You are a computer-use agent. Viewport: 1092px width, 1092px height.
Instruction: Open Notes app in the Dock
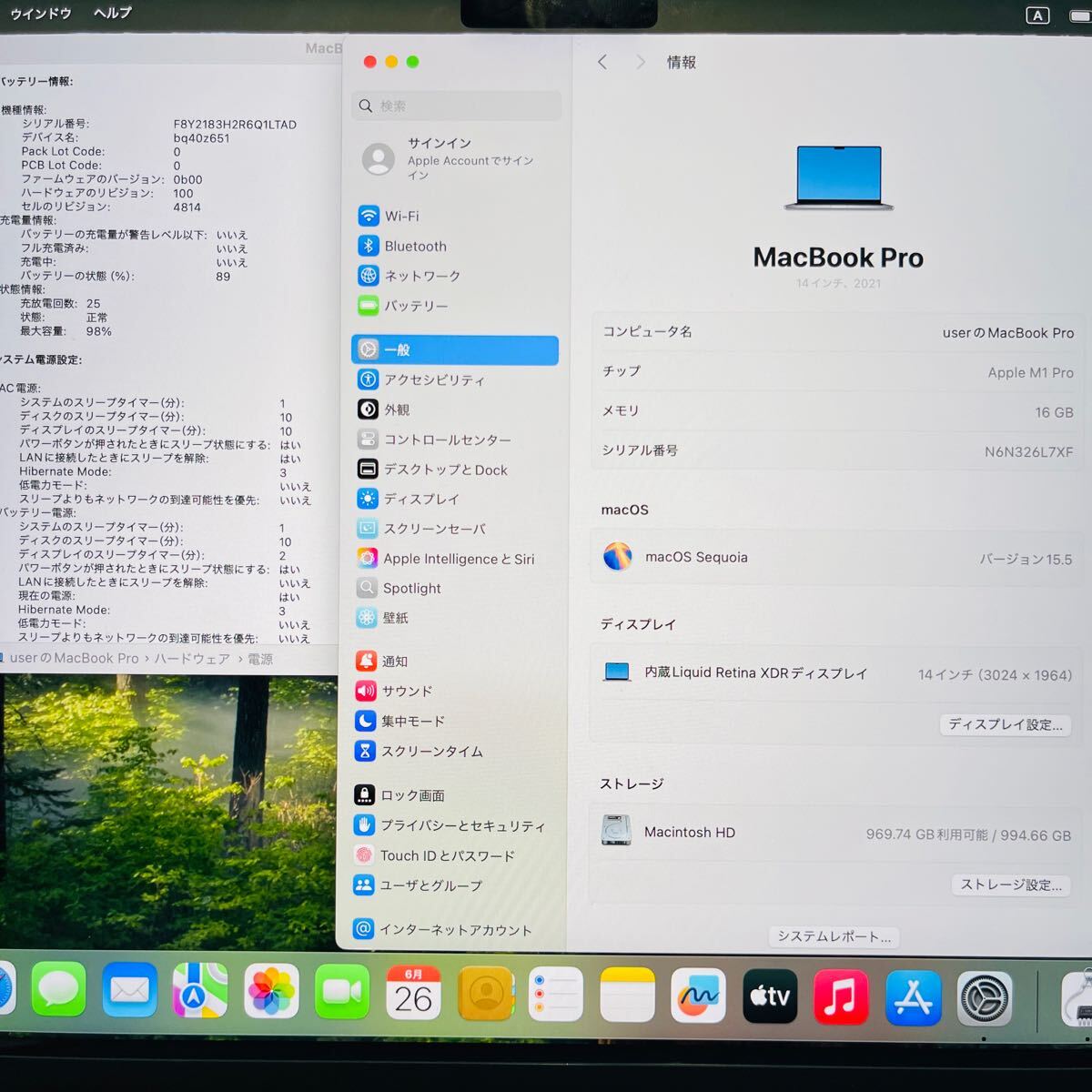tap(627, 996)
